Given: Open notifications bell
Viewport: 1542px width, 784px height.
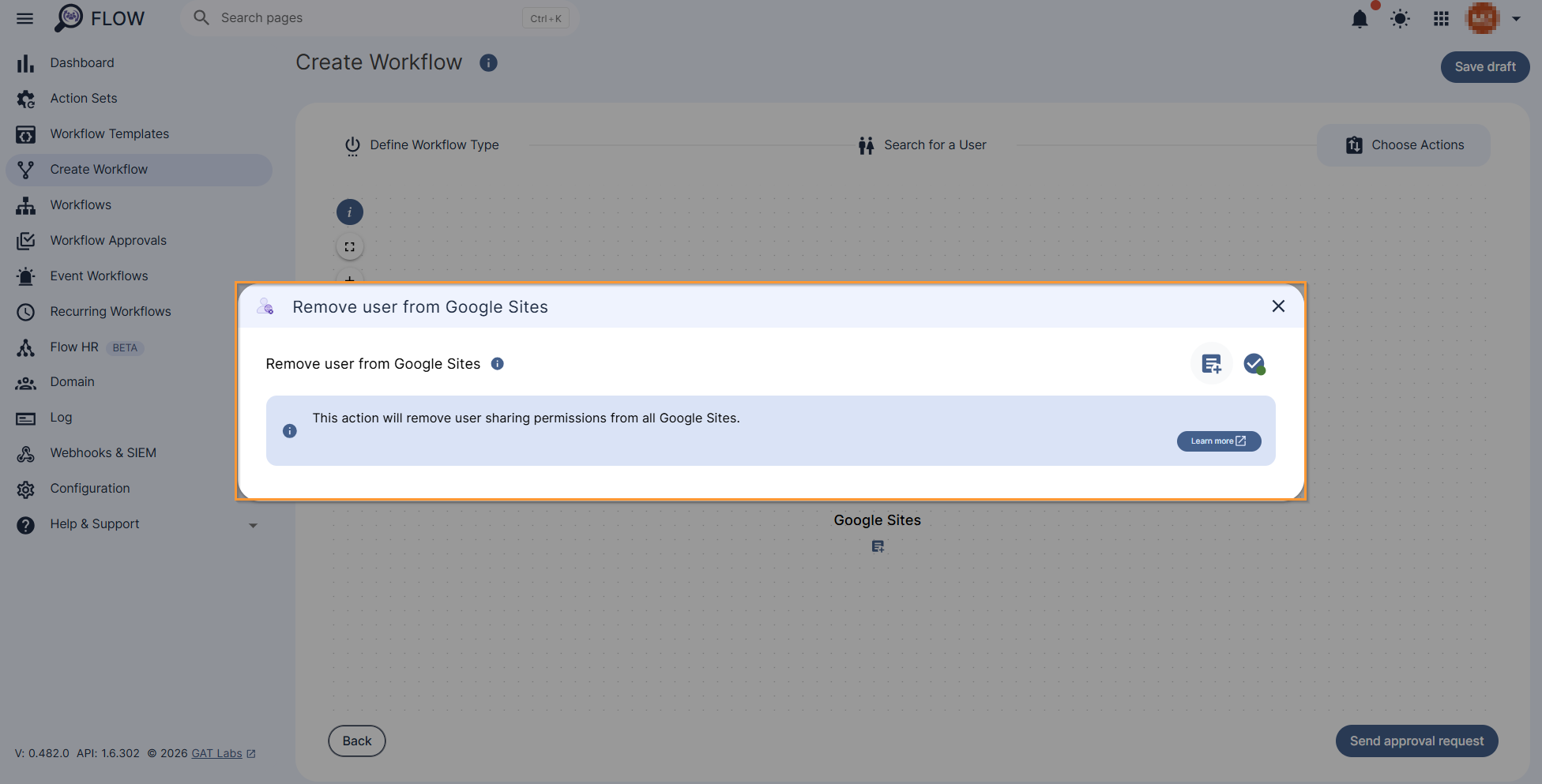Looking at the screenshot, I should click(1360, 19).
